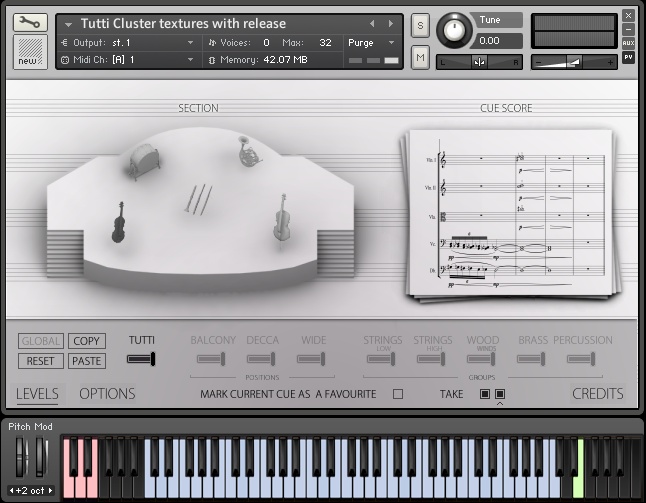Open the Output st. 1 dropdown
Screen dimensions: 646x503
190,43
